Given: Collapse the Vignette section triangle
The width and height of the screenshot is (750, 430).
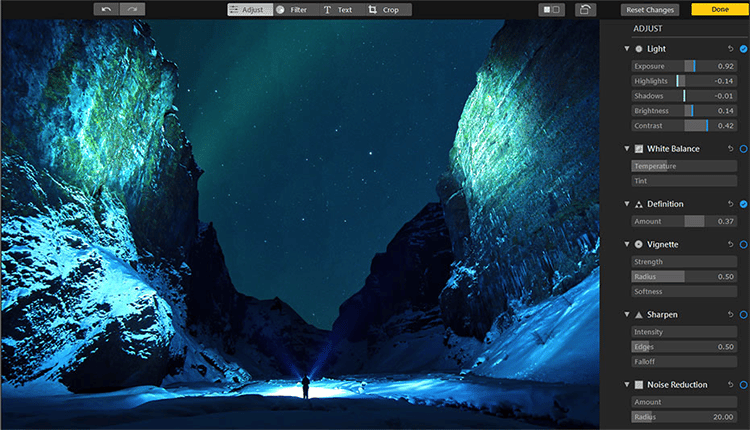Looking at the screenshot, I should pos(626,244).
